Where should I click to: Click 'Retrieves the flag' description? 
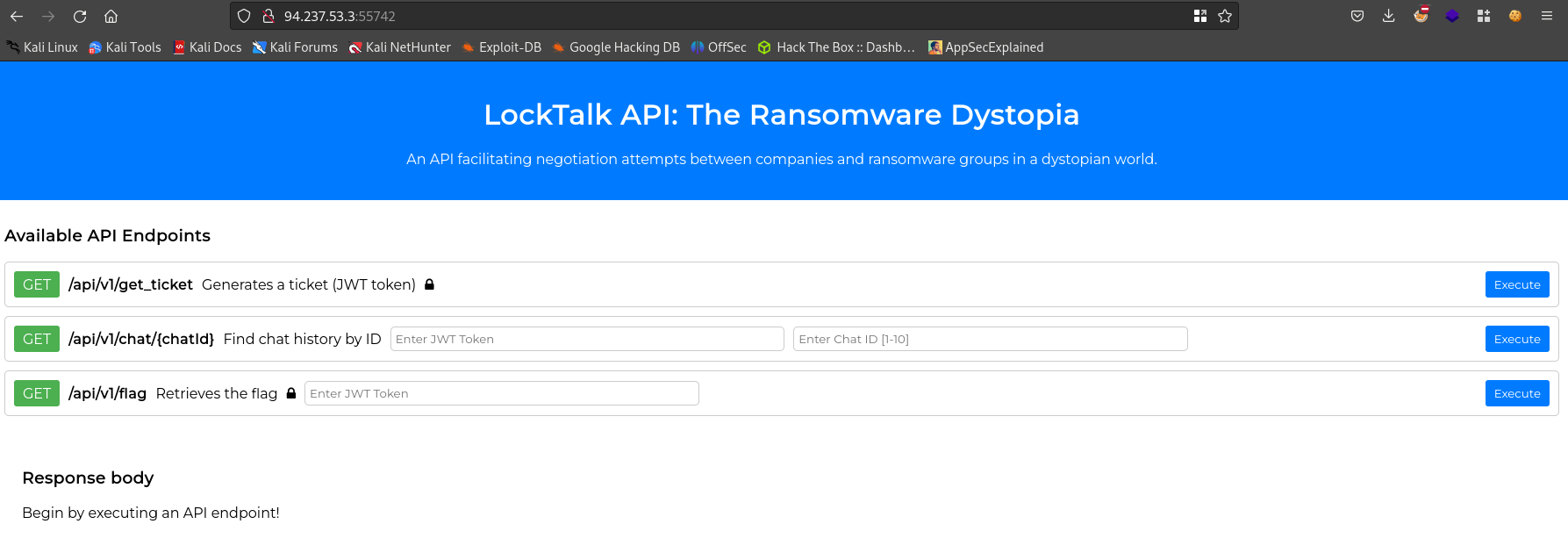coord(217,393)
